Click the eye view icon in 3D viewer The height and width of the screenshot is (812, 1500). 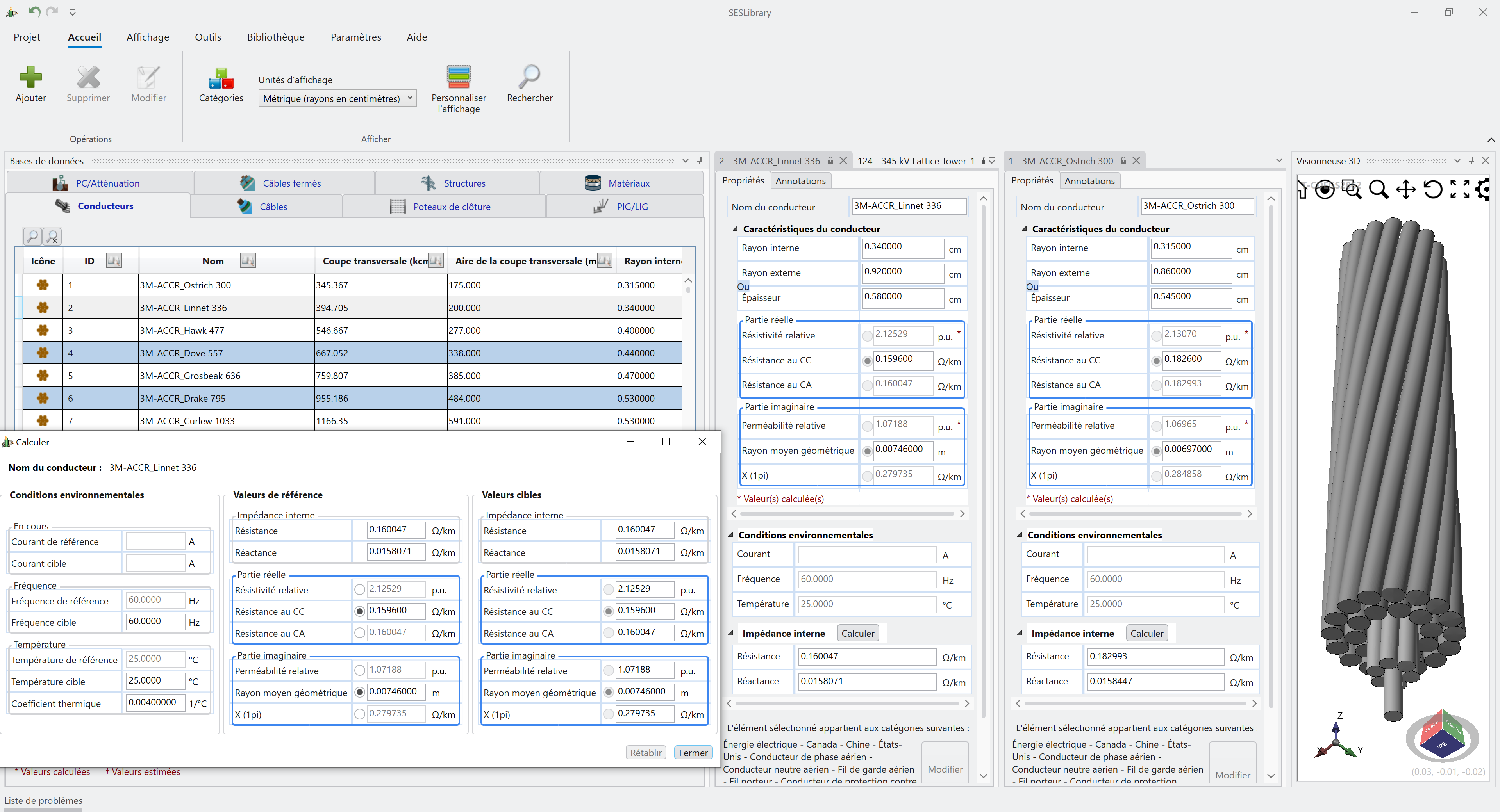pyautogui.click(x=1325, y=189)
